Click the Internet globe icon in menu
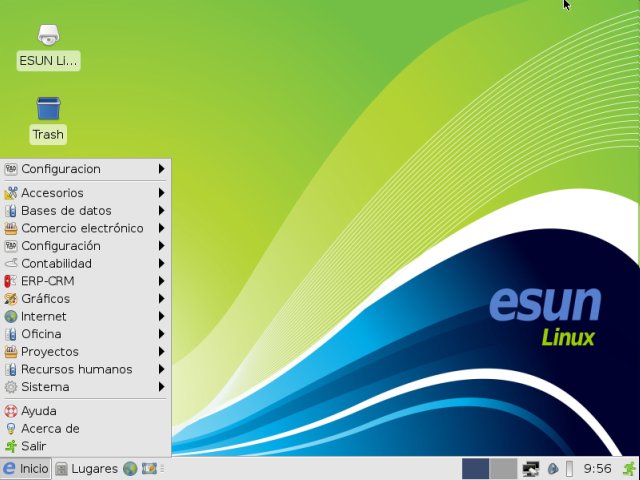Viewport: 640px width, 480px height. [x=11, y=316]
